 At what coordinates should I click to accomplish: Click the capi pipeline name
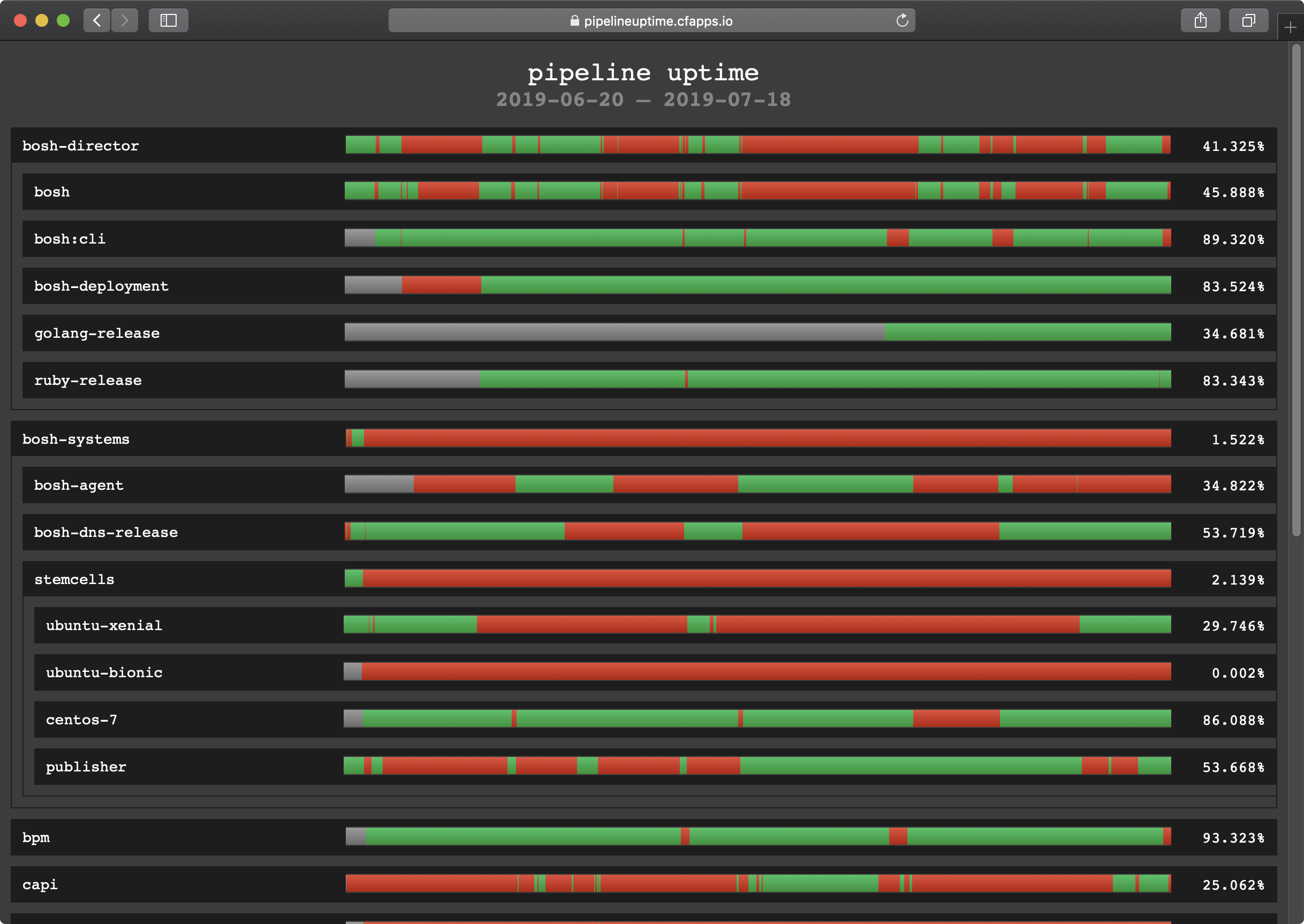click(40, 885)
